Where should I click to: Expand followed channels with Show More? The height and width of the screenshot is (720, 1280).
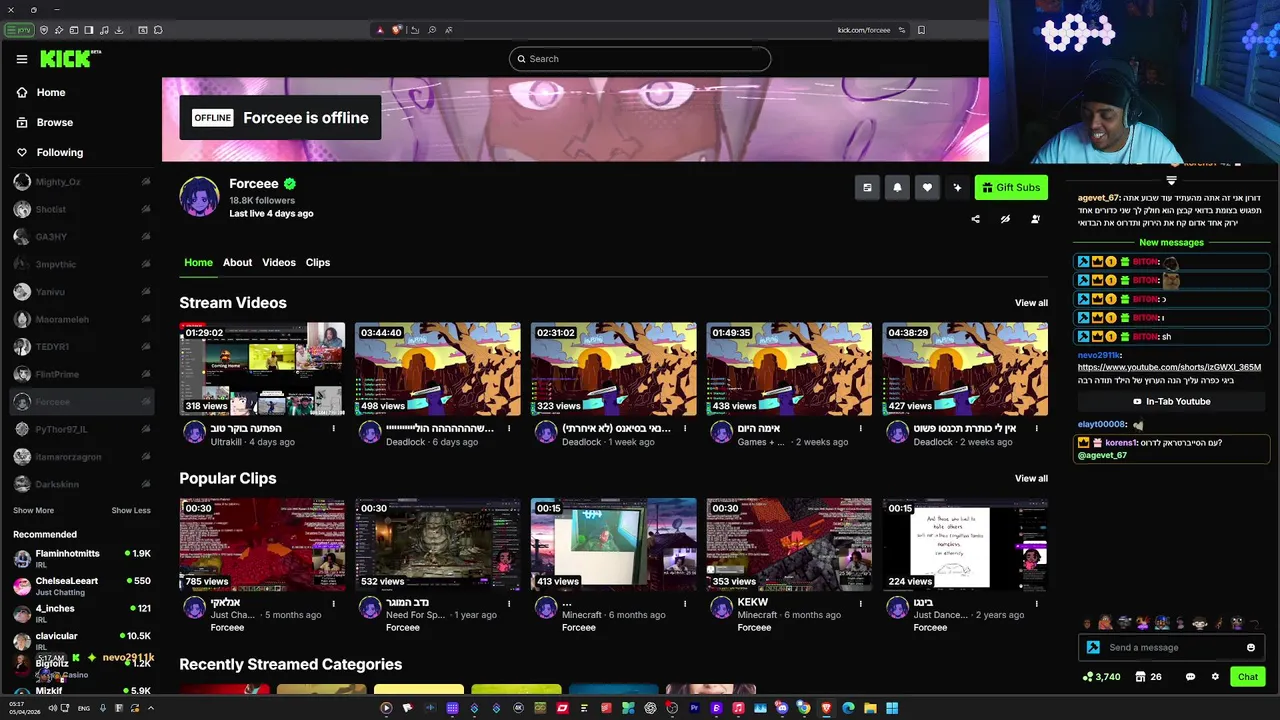[33, 510]
